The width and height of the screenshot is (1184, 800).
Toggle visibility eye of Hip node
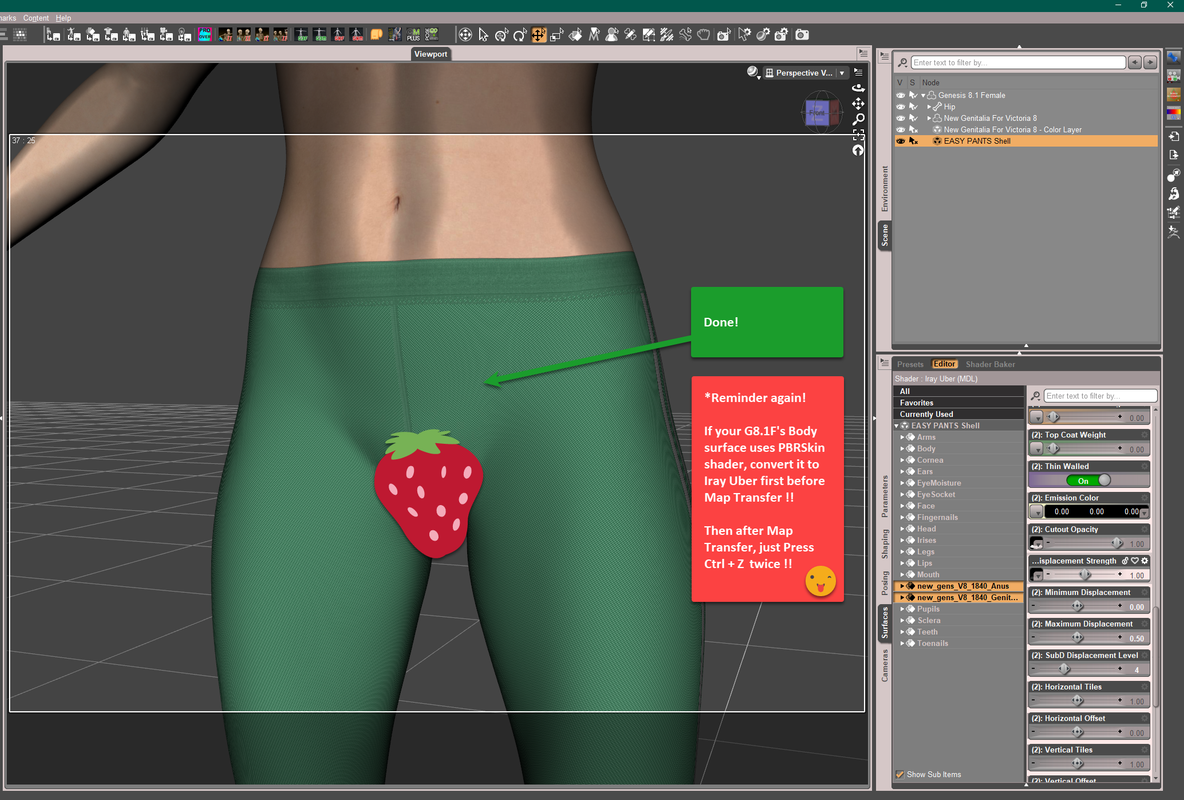(900, 107)
